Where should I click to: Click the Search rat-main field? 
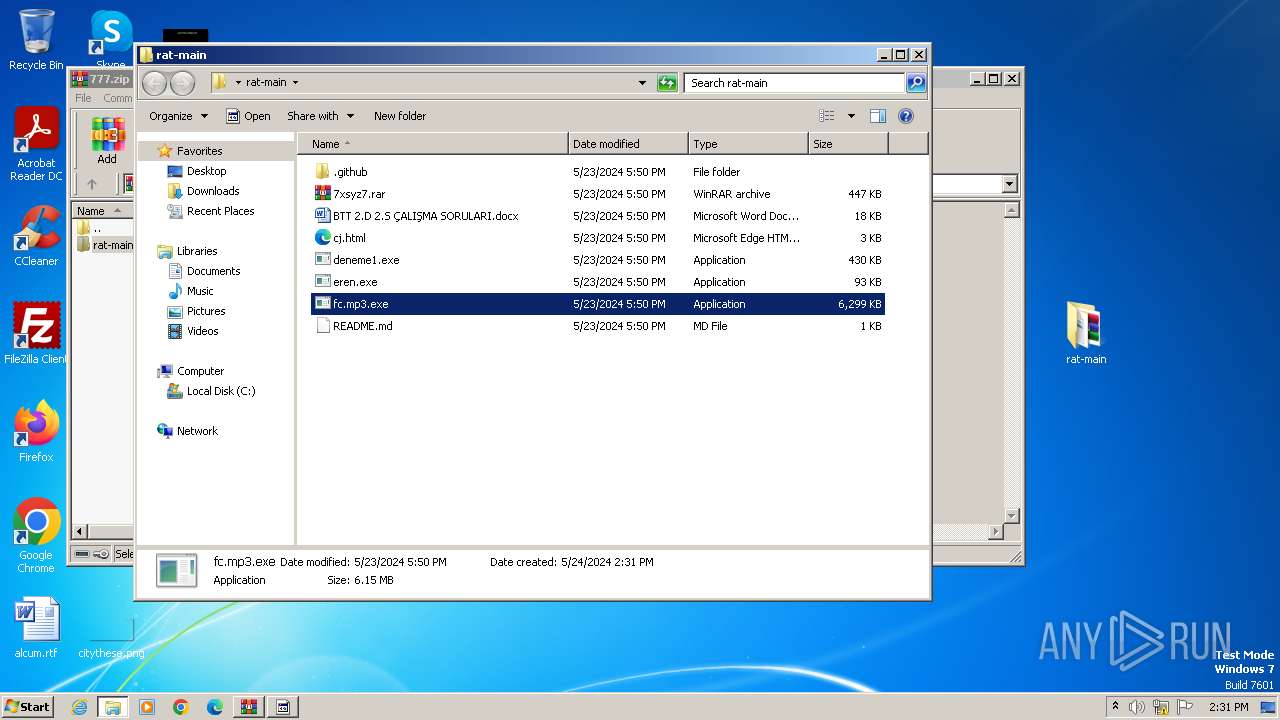pos(795,83)
